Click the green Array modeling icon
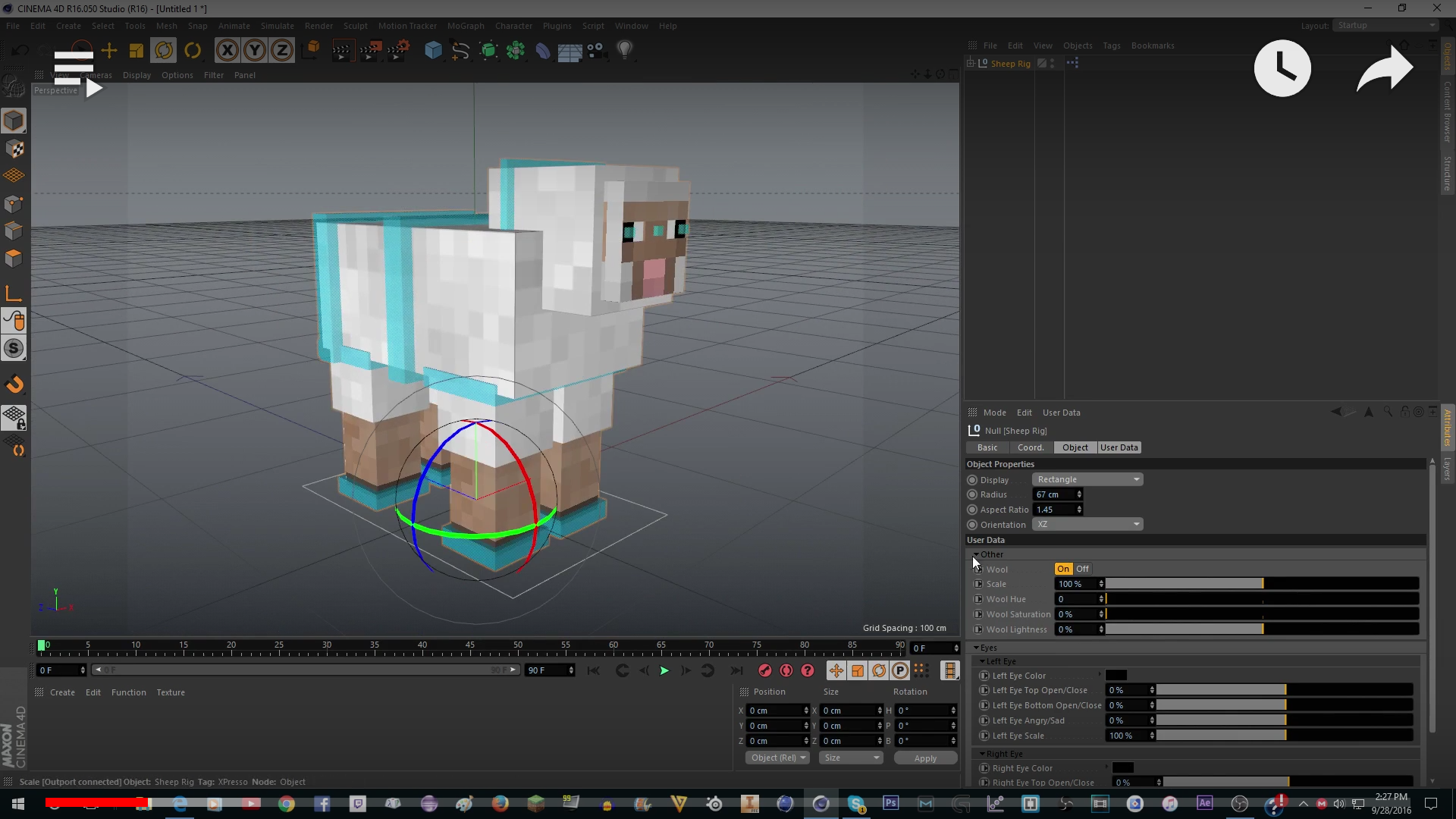The height and width of the screenshot is (819, 1456). [x=516, y=51]
